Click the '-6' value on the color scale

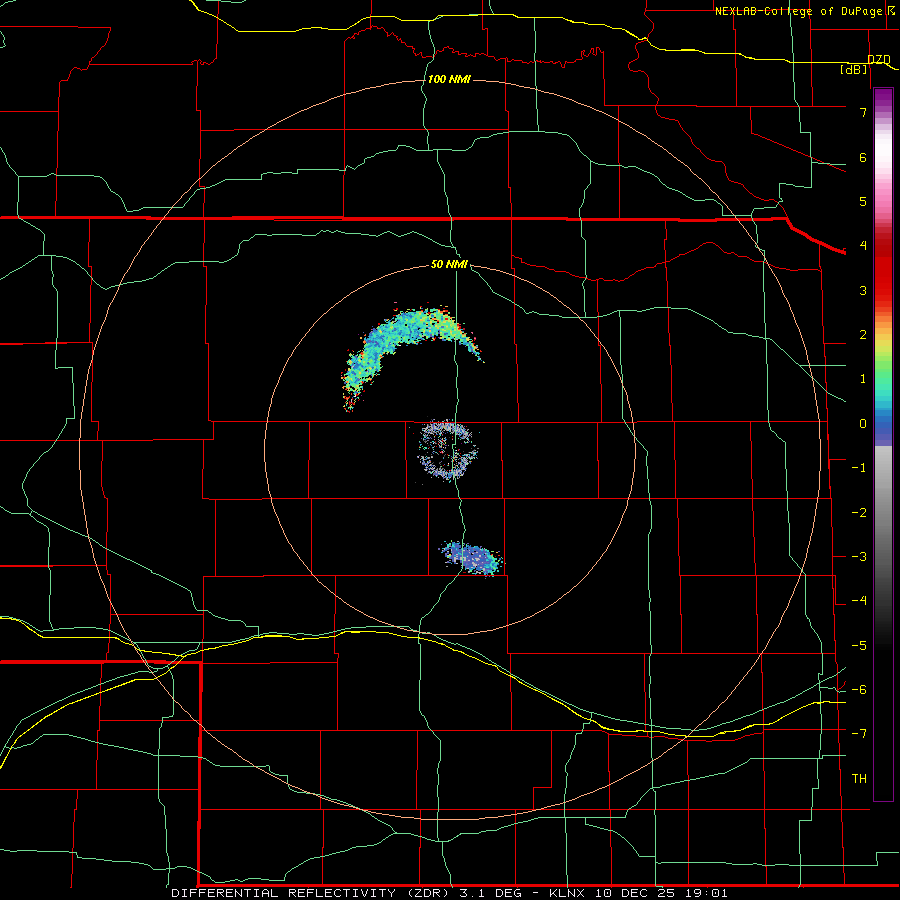tap(859, 690)
